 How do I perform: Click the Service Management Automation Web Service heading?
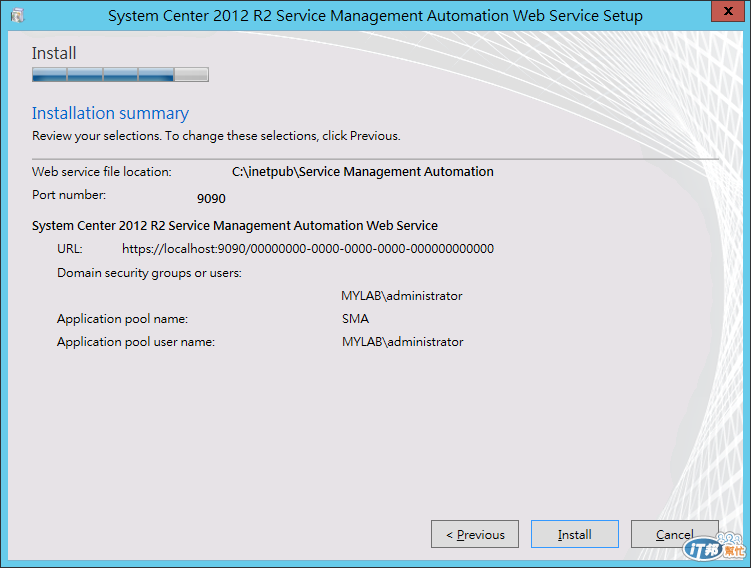click(235, 225)
